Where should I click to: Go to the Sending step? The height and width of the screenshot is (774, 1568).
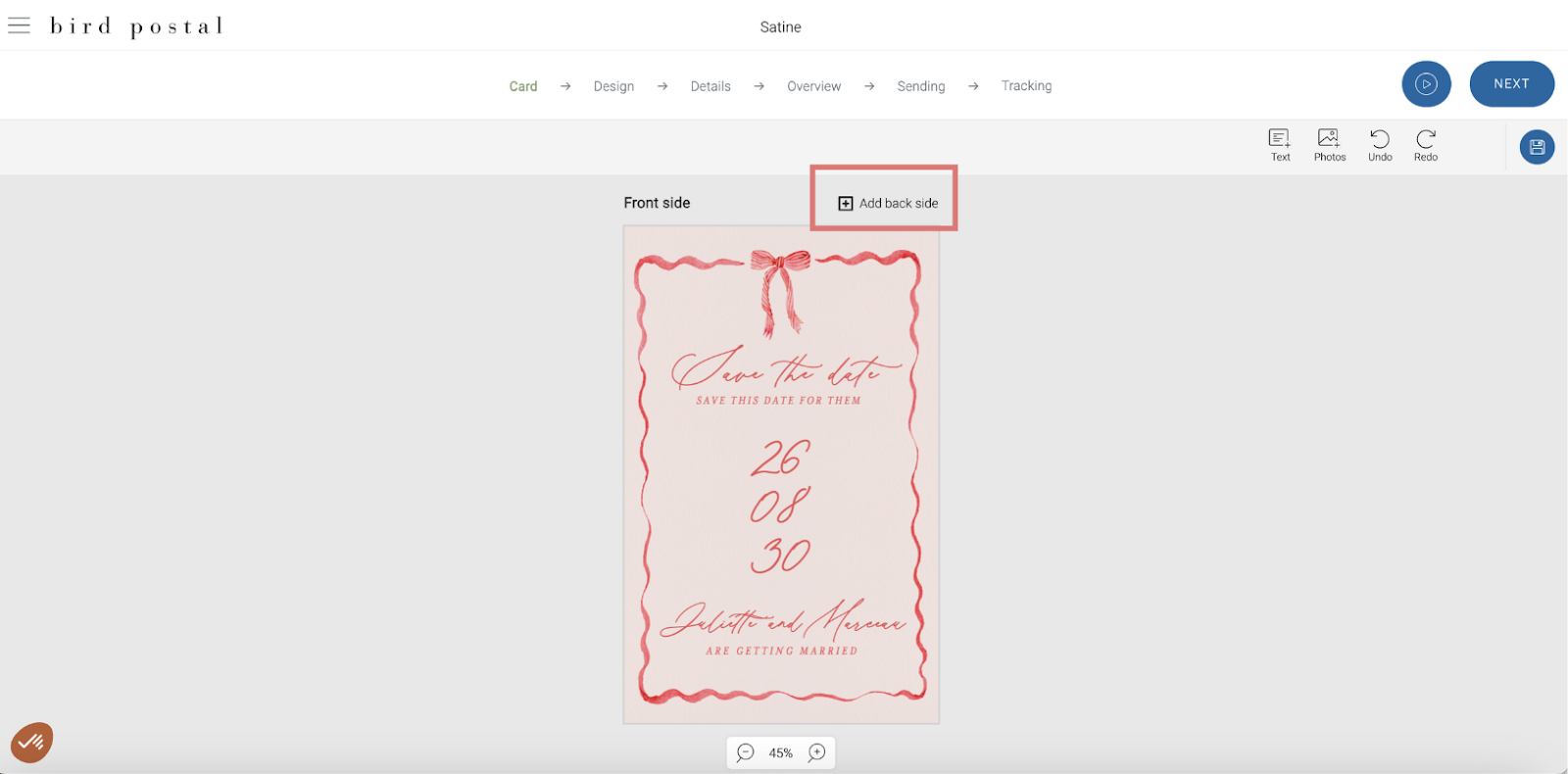921,86
